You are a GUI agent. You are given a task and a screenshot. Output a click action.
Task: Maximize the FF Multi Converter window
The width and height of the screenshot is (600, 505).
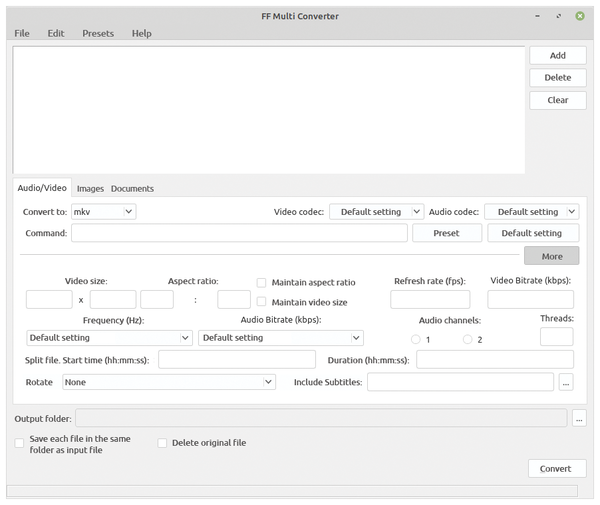click(559, 16)
